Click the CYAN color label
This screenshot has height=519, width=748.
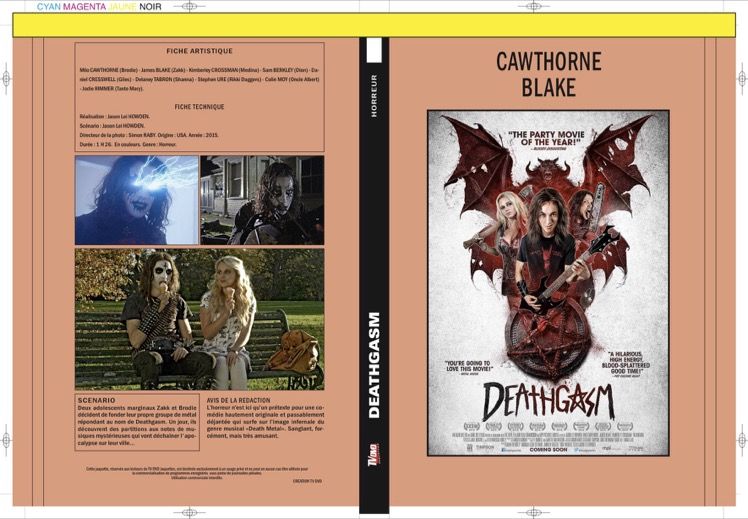point(49,7)
